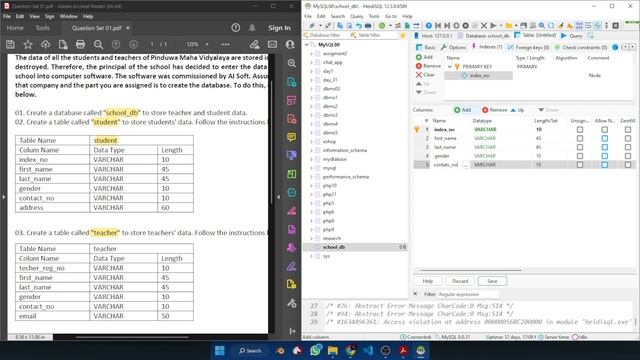
Task: Check Unsigned for gender column
Action: point(580,156)
